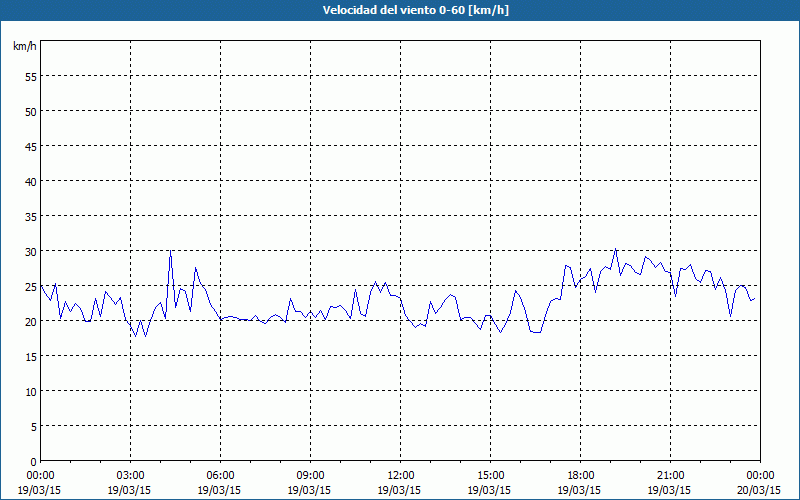
Task: Select the 20 value on y-axis
Action: [31, 321]
